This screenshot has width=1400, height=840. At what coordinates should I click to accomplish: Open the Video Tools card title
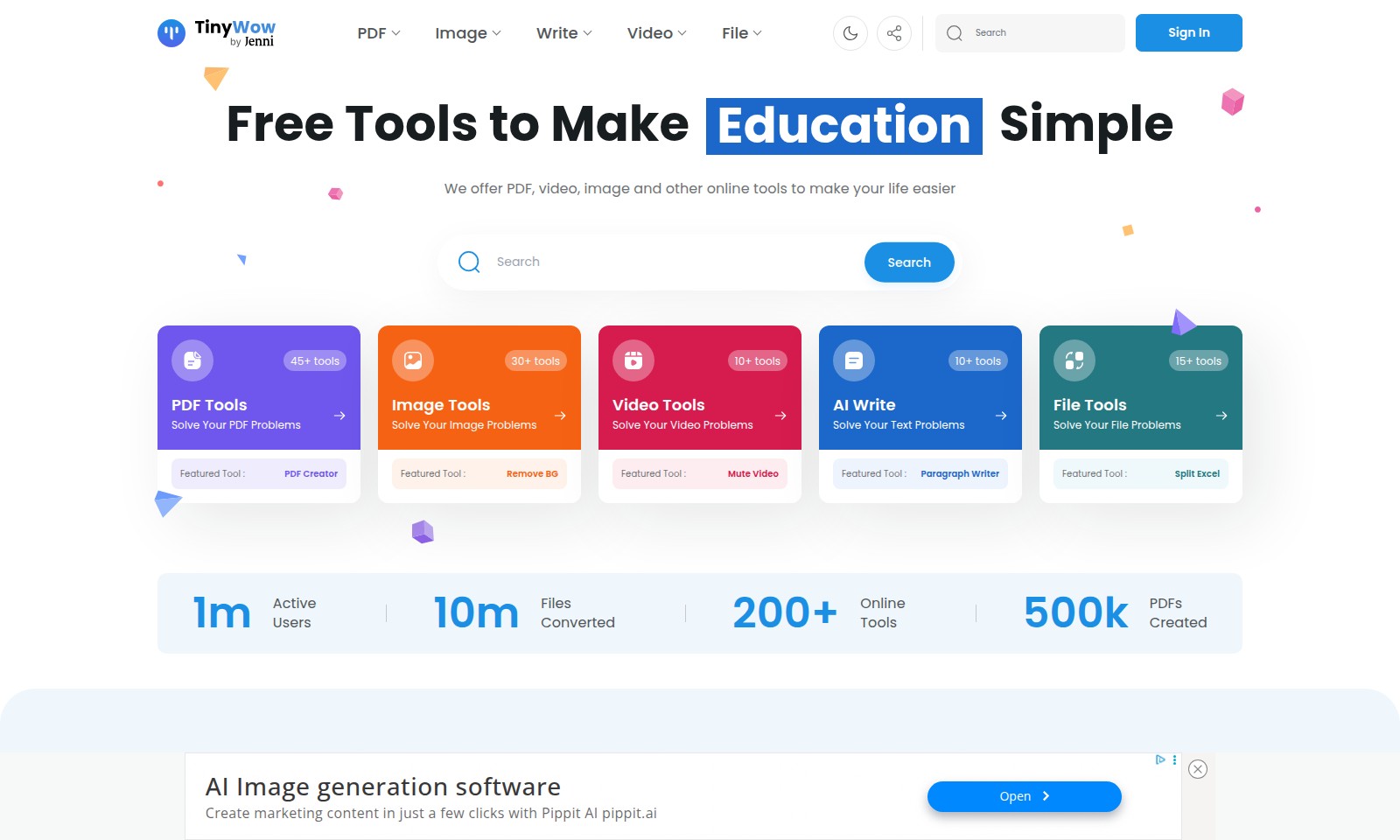[658, 405]
